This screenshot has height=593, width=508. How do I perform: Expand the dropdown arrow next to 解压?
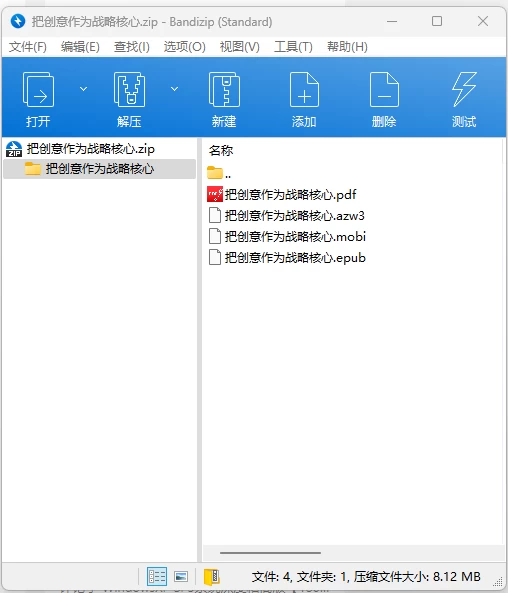click(174, 89)
